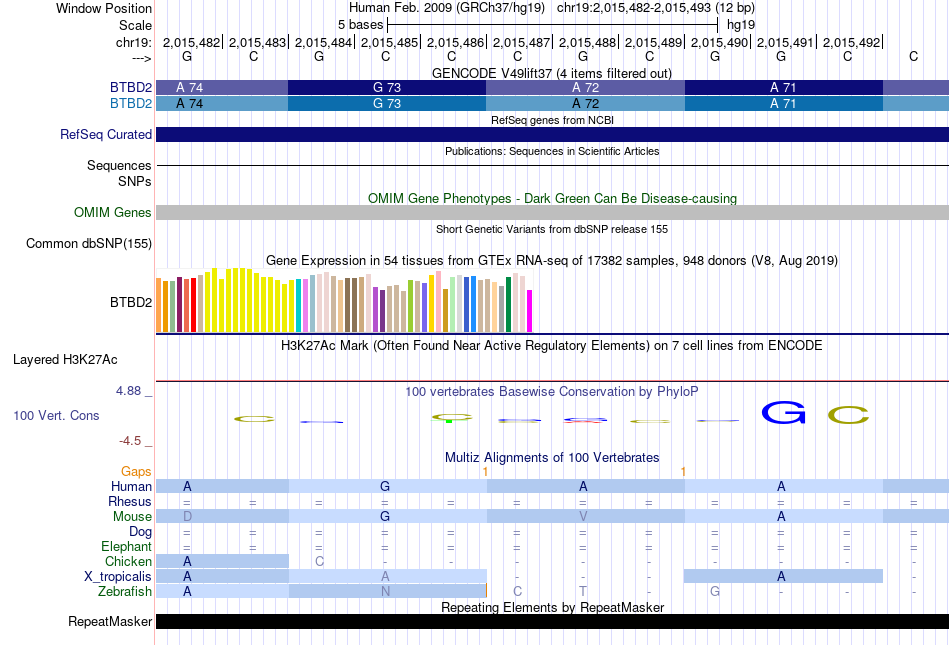950x645 pixels.
Task: Click amino acid V in the Mouse row
Action: point(583,517)
